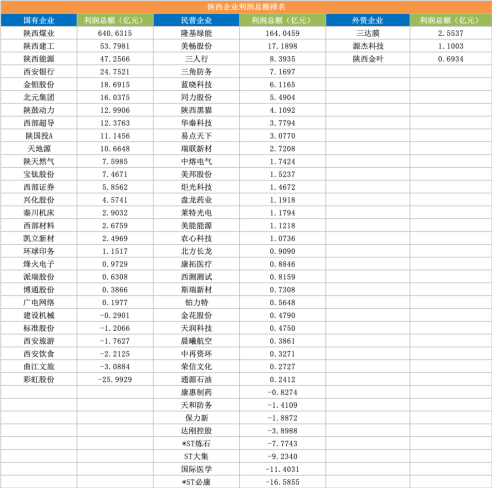Select the 源杰科技 cell
This screenshot has width=493, height=489.
coord(368,46)
